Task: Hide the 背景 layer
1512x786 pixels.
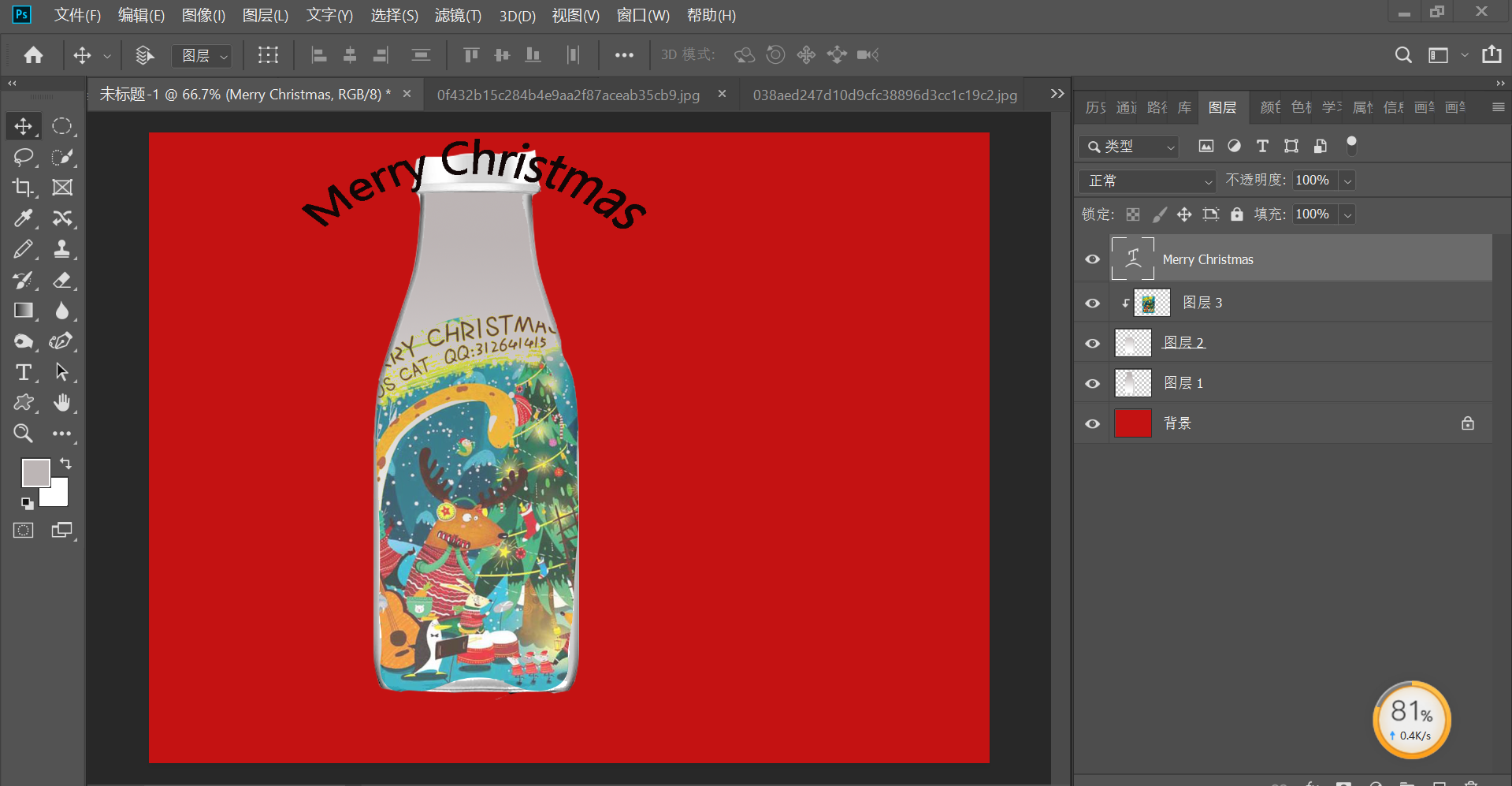Action: click(x=1092, y=424)
